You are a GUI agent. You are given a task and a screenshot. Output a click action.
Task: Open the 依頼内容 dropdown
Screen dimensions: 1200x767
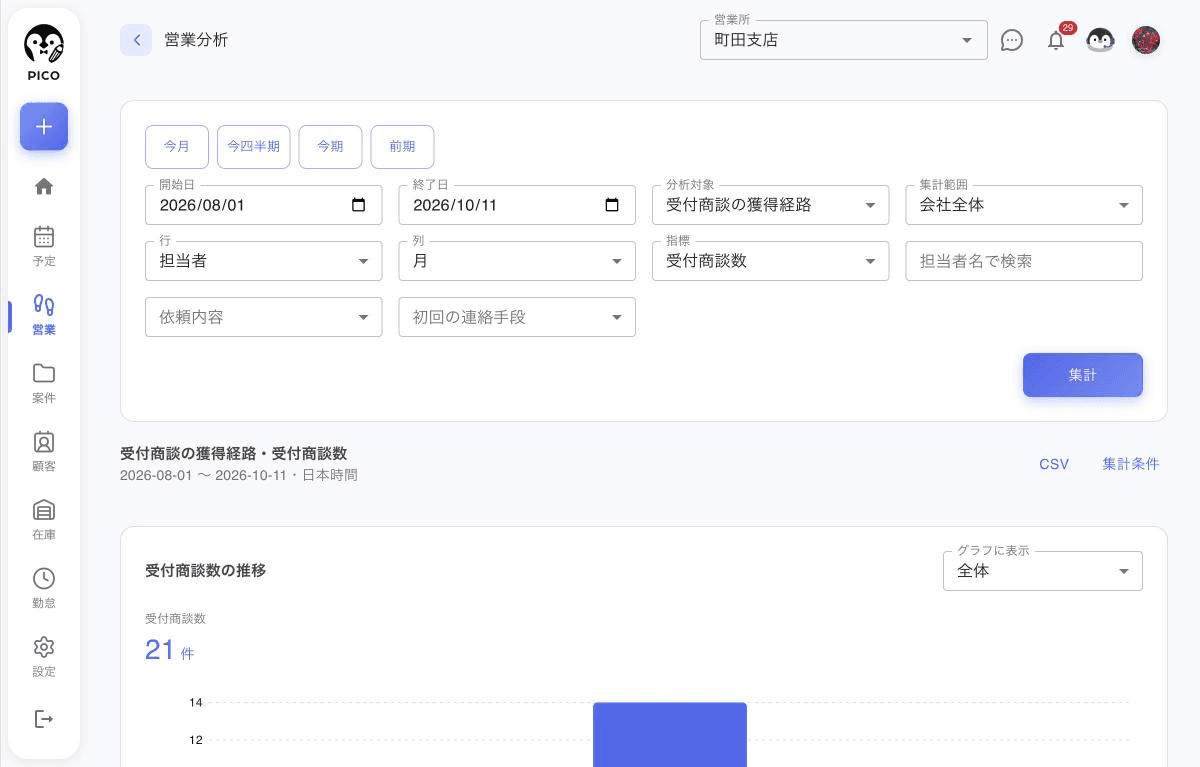pyautogui.click(x=263, y=317)
